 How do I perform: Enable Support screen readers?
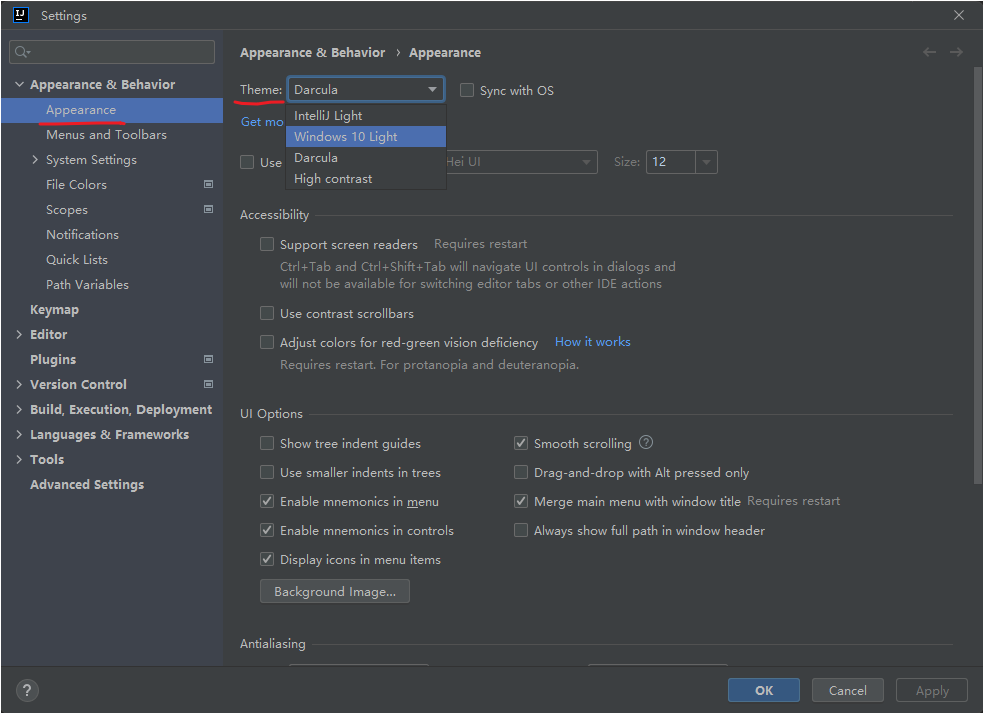click(267, 244)
